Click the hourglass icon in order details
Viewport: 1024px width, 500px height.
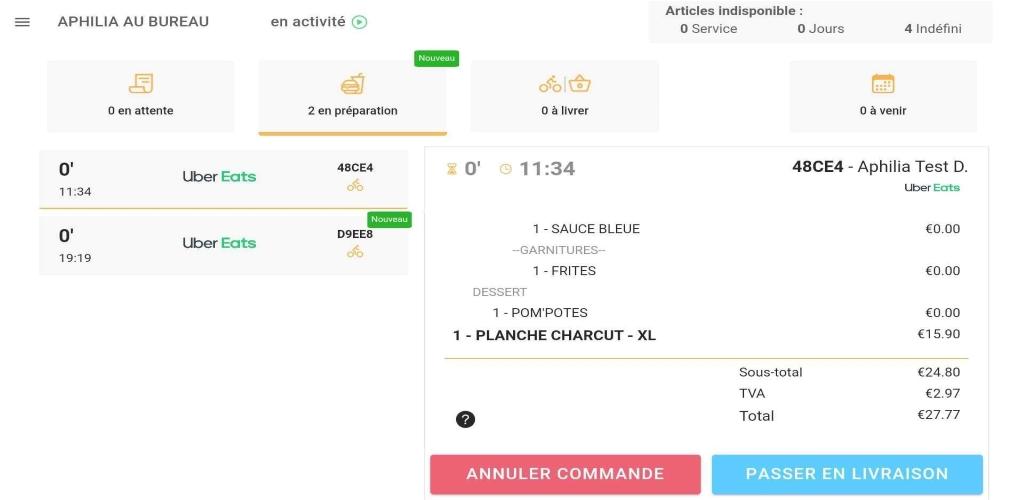[451, 169]
